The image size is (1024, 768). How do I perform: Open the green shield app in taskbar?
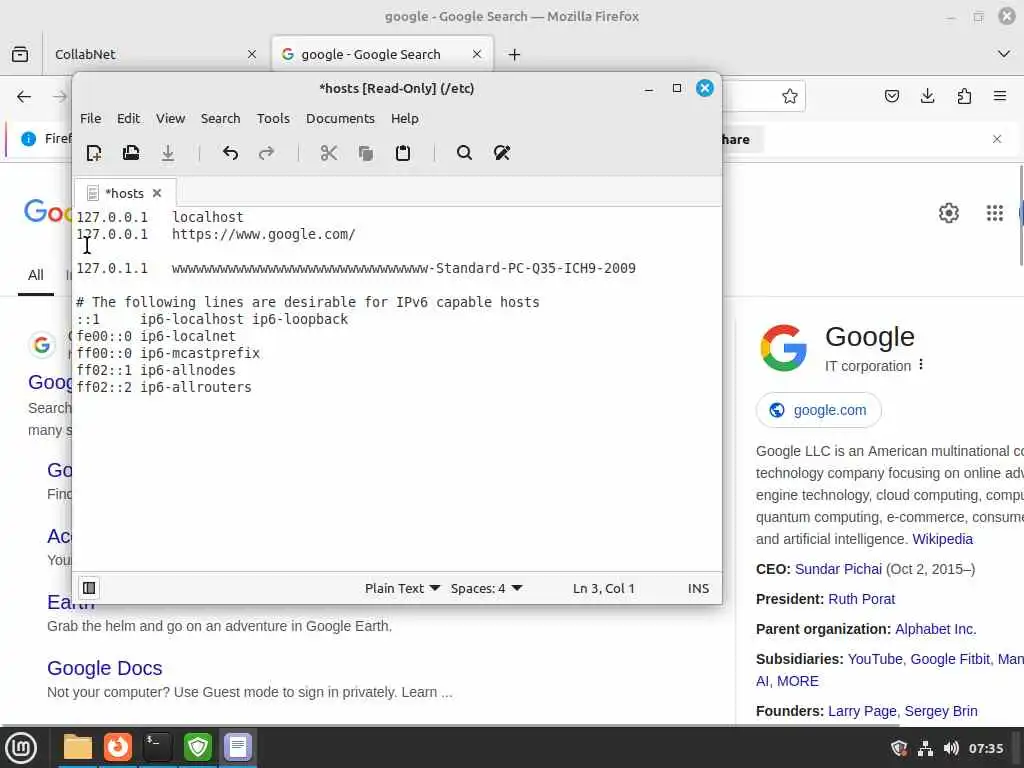198,747
